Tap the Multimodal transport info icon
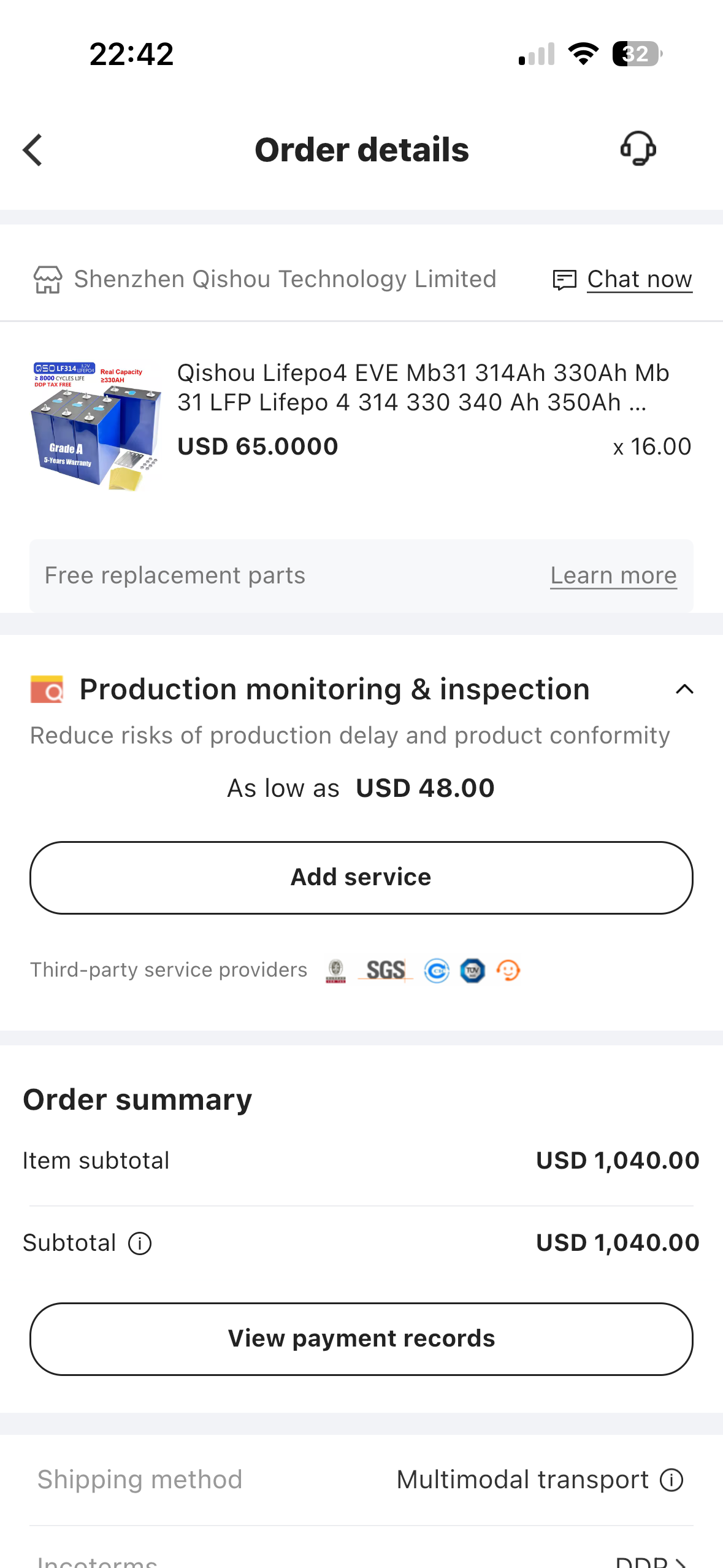 pos(671,1480)
